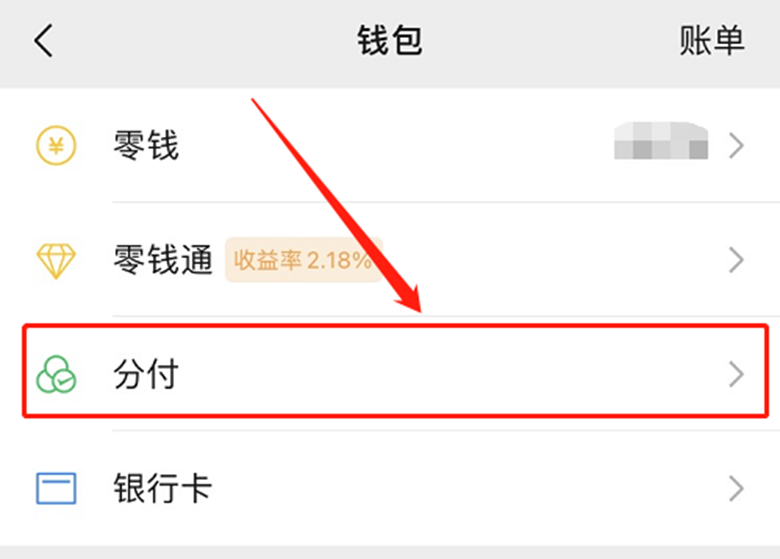Open the 零钱 balance row

pos(390,145)
